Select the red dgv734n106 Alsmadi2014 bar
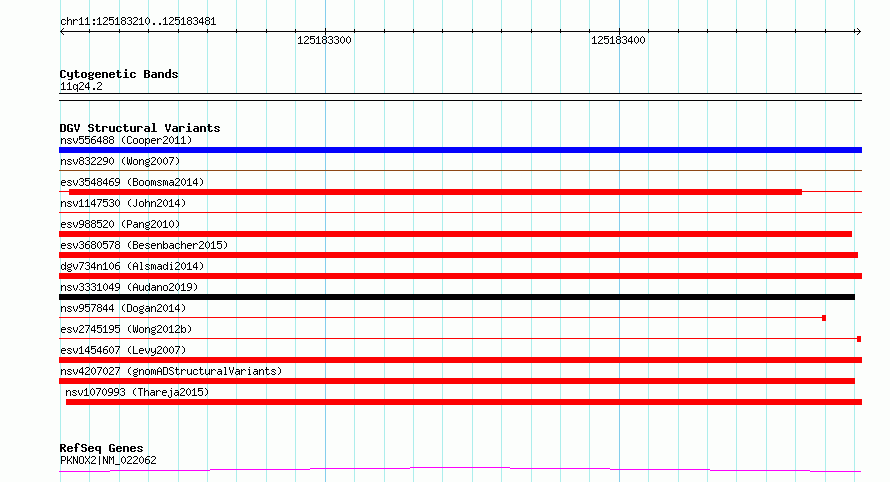Viewport: 890px width, 482px height. tap(460, 276)
